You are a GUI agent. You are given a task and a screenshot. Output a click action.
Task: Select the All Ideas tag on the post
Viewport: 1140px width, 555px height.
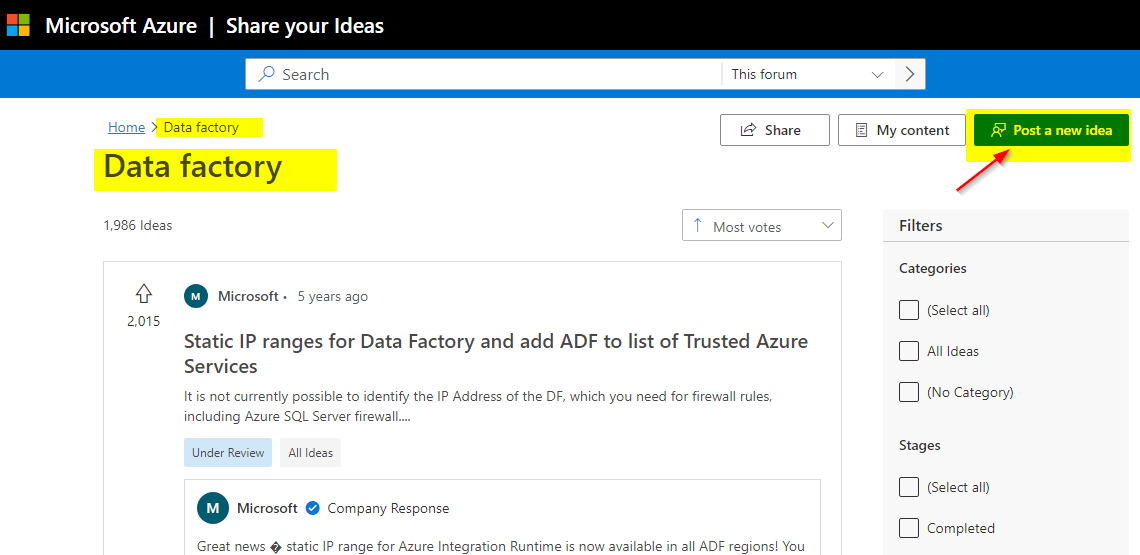310,452
